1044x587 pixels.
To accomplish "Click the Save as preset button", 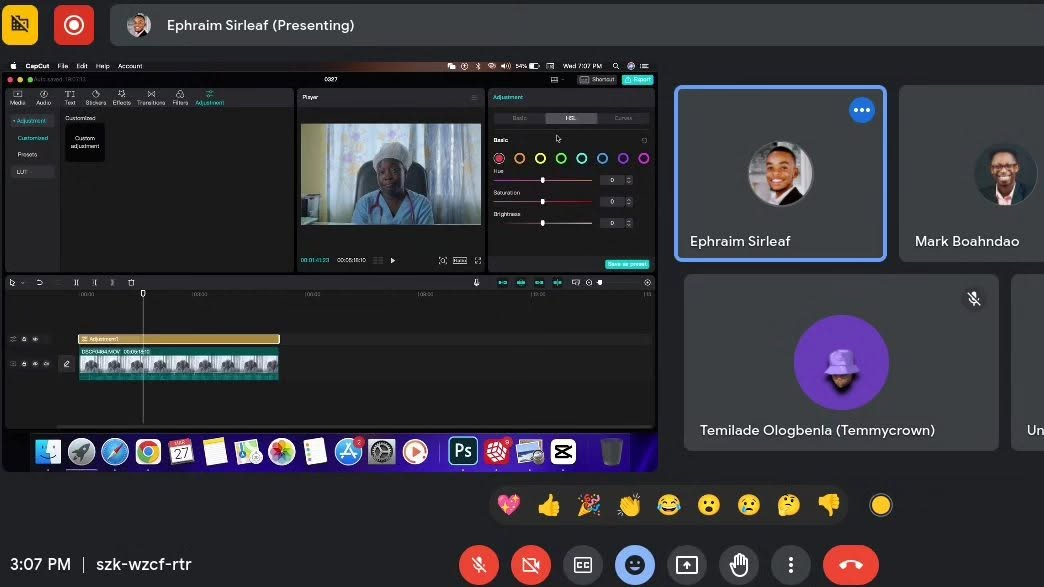I will (x=627, y=264).
